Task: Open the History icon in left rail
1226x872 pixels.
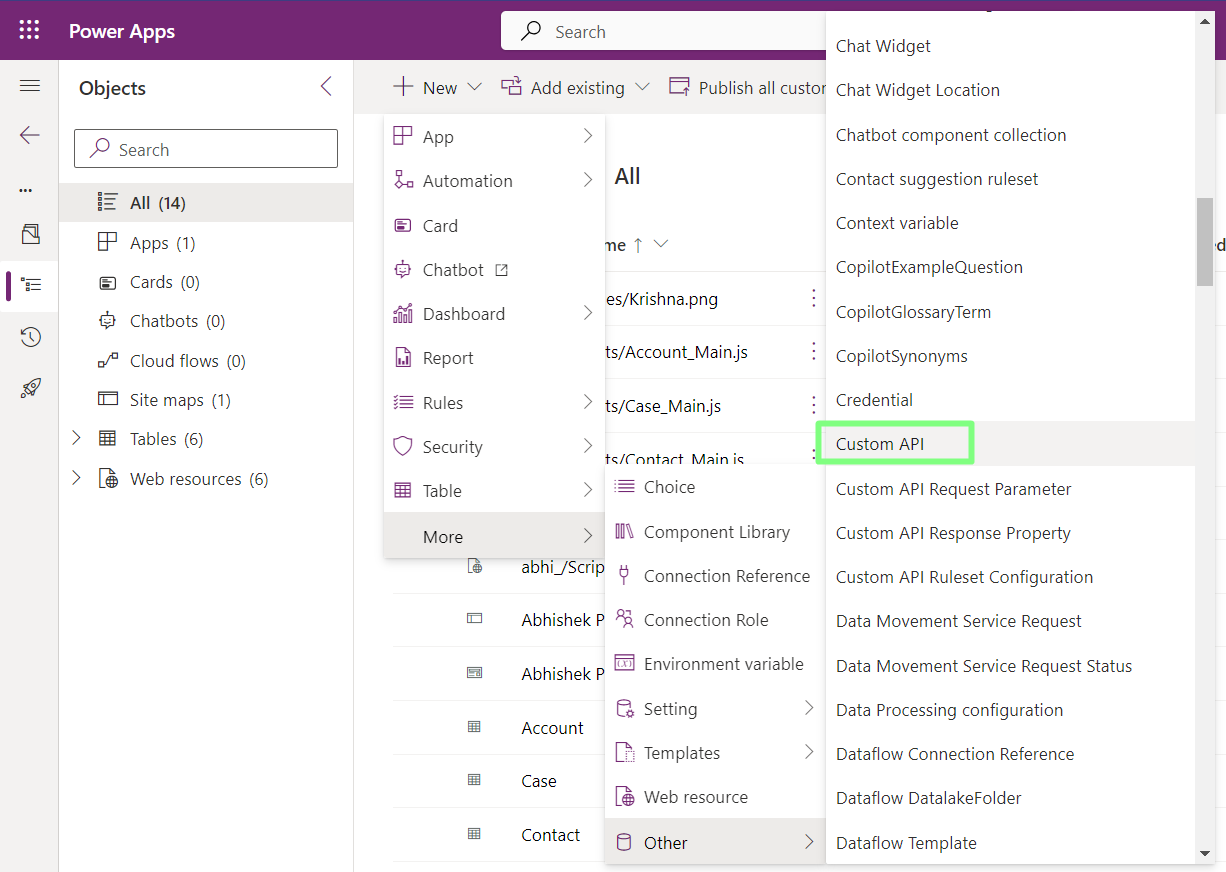Action: pyautogui.click(x=31, y=337)
